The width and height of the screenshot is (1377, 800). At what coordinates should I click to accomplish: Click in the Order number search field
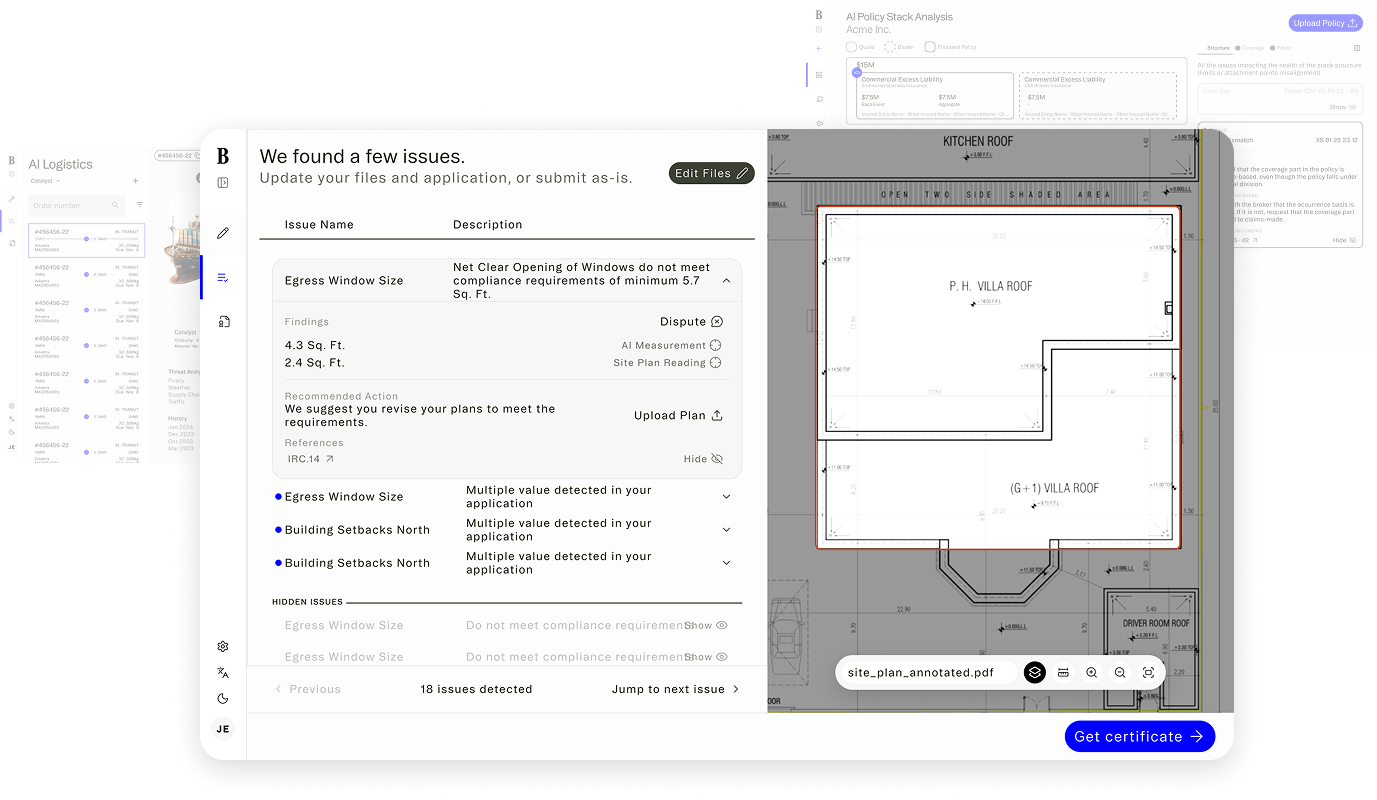pyautogui.click(x=77, y=205)
